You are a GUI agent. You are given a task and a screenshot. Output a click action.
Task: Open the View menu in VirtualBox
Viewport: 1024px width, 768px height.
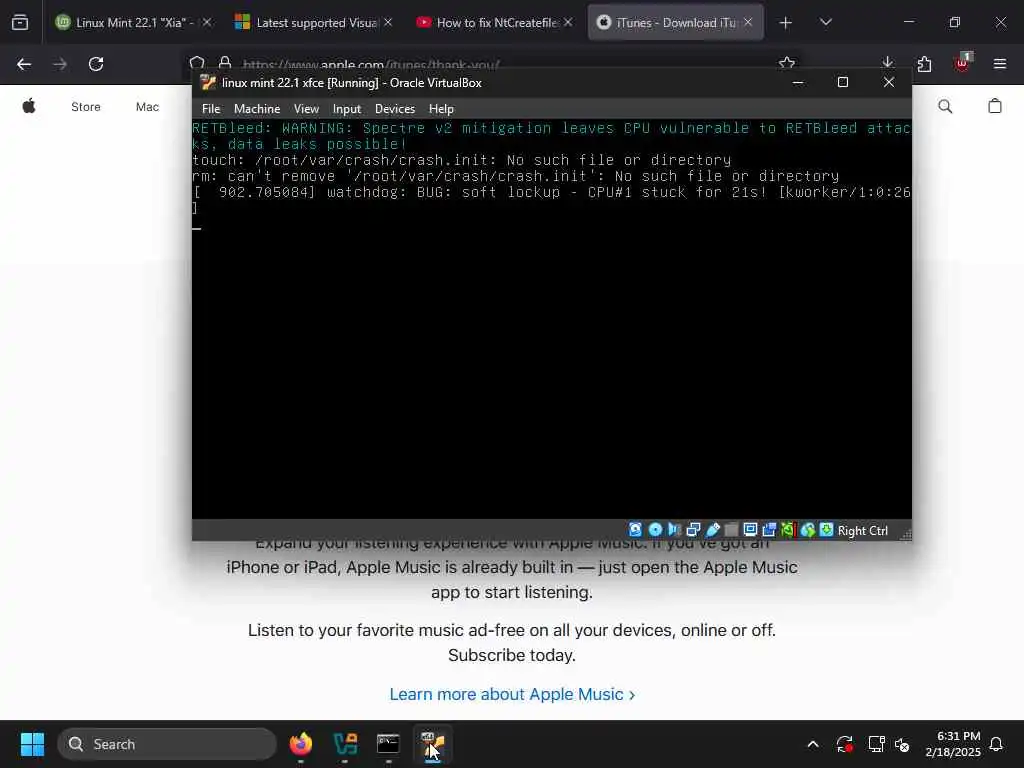(x=306, y=108)
